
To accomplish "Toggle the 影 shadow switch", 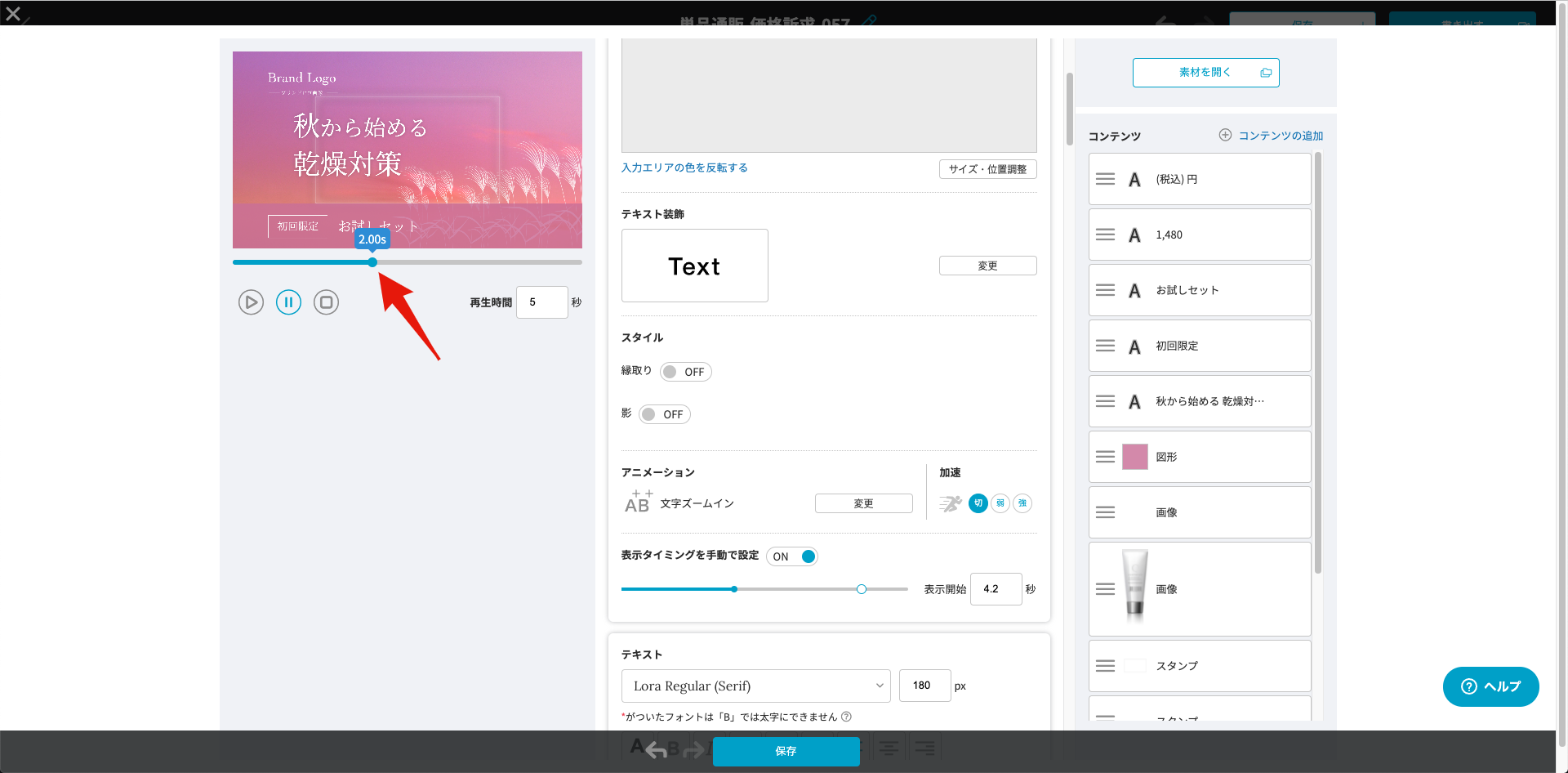I will [x=665, y=414].
